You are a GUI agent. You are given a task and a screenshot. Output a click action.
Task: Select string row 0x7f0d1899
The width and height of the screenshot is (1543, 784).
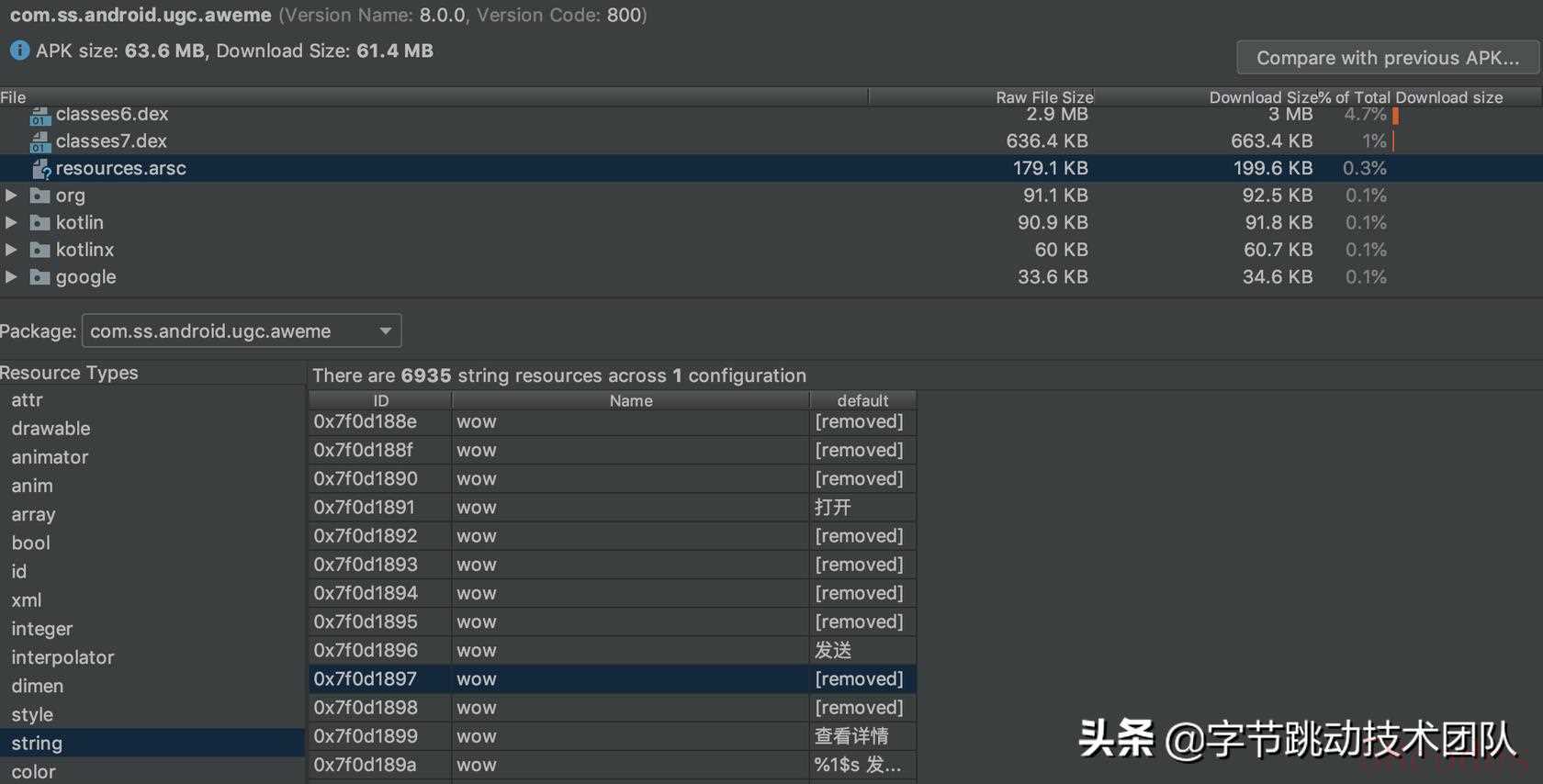coord(612,736)
